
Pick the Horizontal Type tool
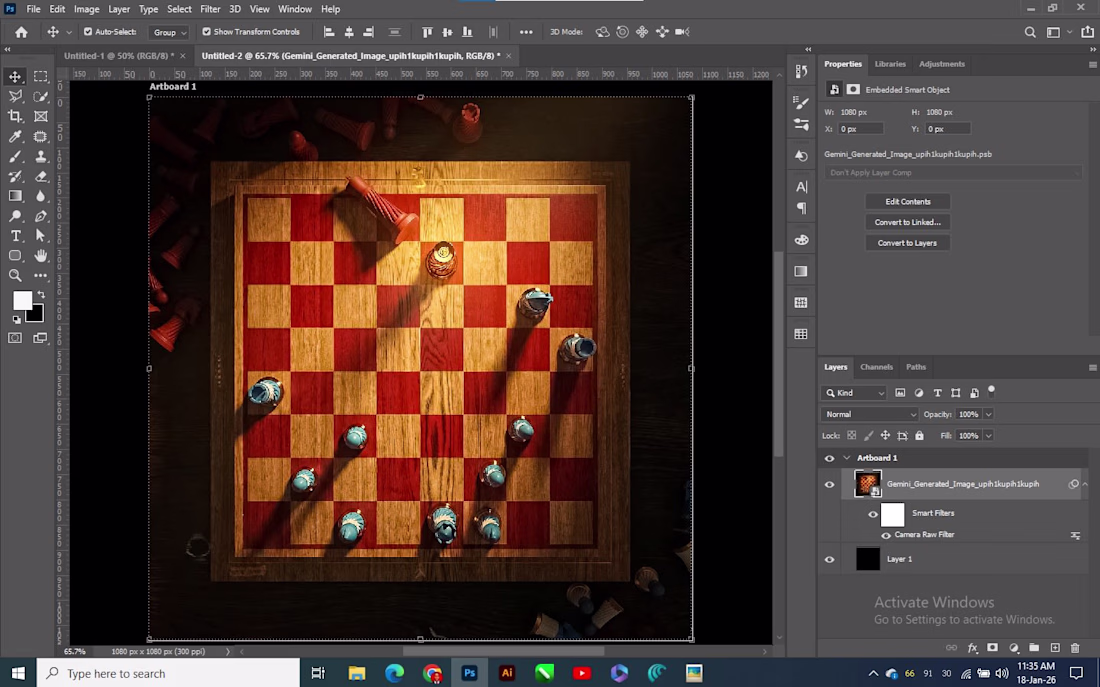16,236
